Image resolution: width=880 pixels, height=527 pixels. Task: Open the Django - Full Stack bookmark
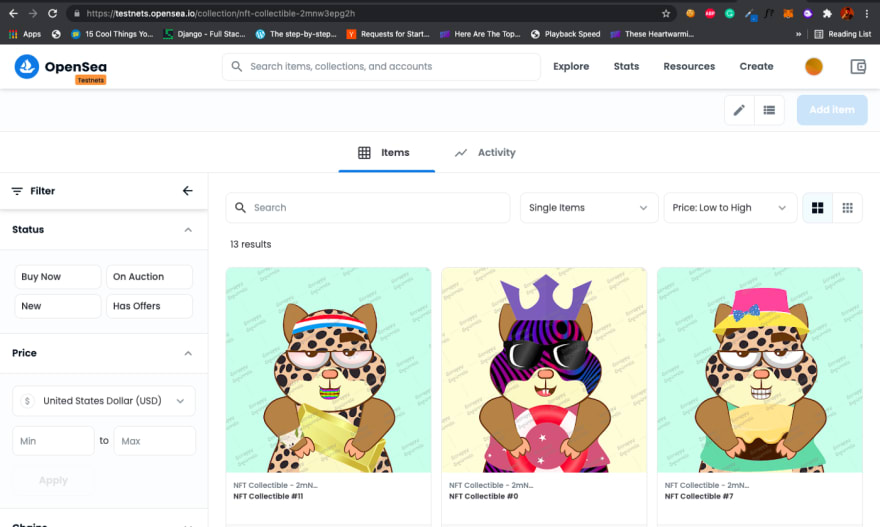(x=204, y=34)
